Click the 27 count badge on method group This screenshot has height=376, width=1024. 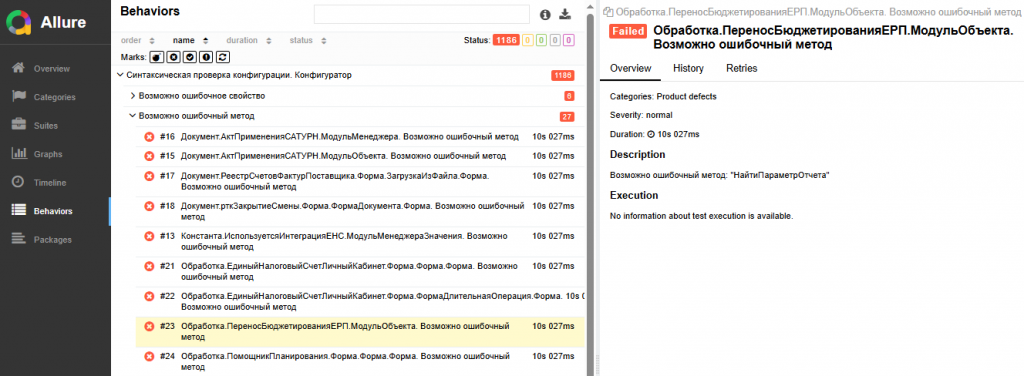pos(566,117)
